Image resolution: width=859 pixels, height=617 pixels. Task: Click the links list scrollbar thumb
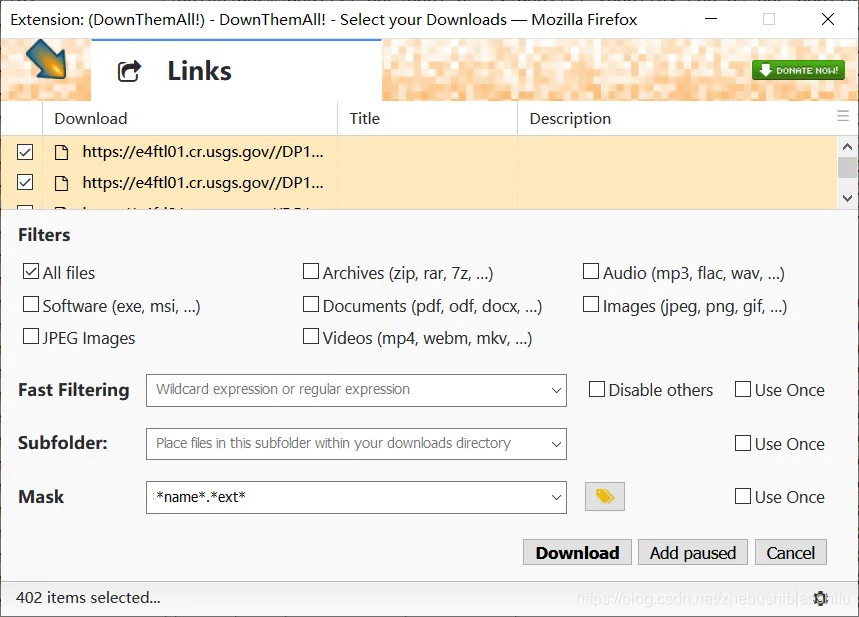pos(847,168)
